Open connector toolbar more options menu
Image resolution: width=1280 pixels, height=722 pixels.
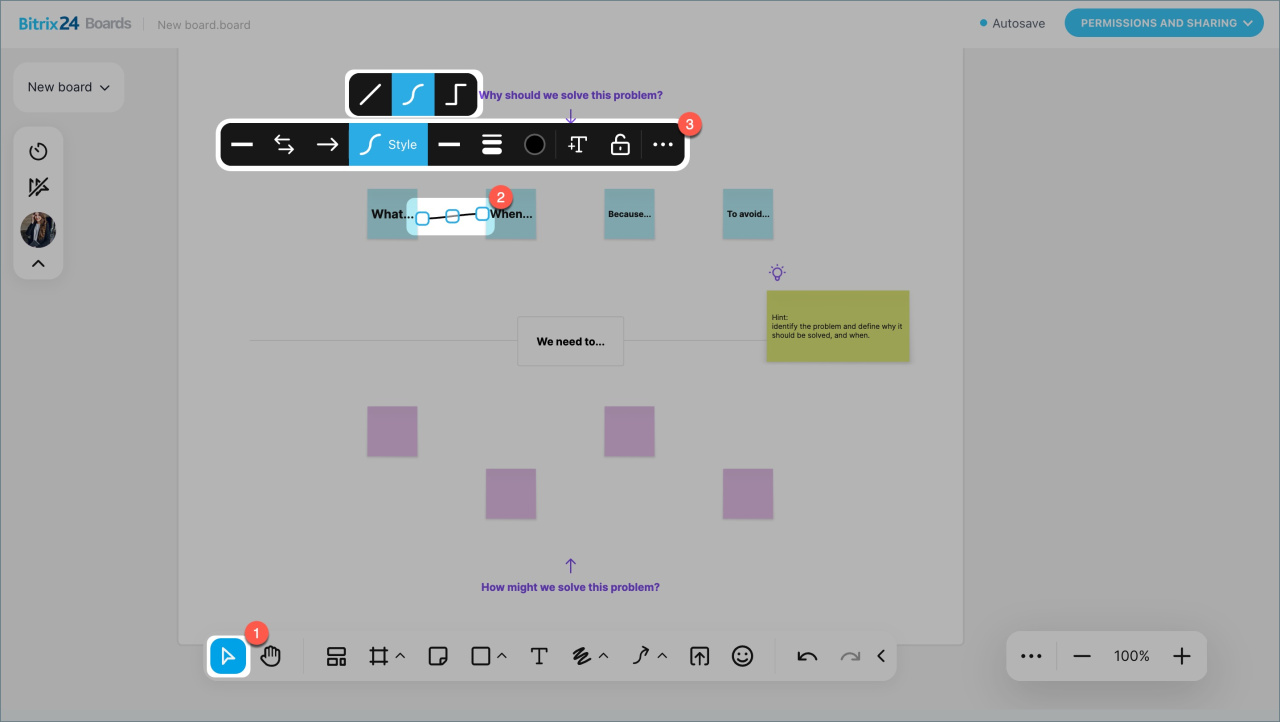pos(663,145)
